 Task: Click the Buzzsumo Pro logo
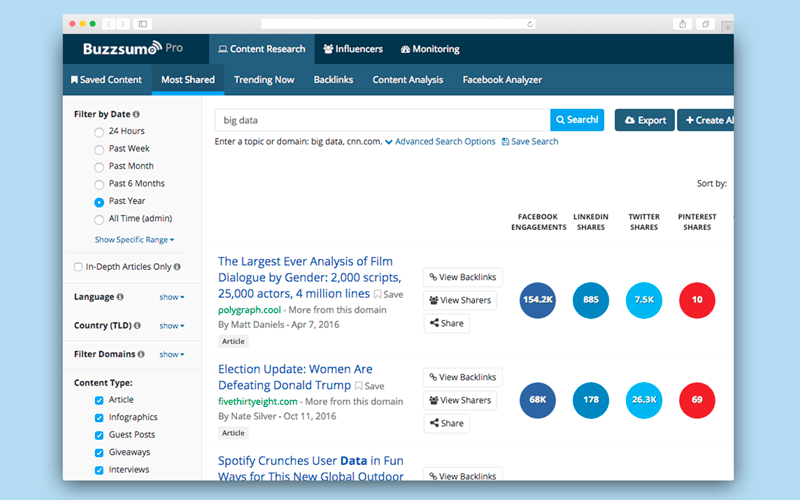click(133, 48)
